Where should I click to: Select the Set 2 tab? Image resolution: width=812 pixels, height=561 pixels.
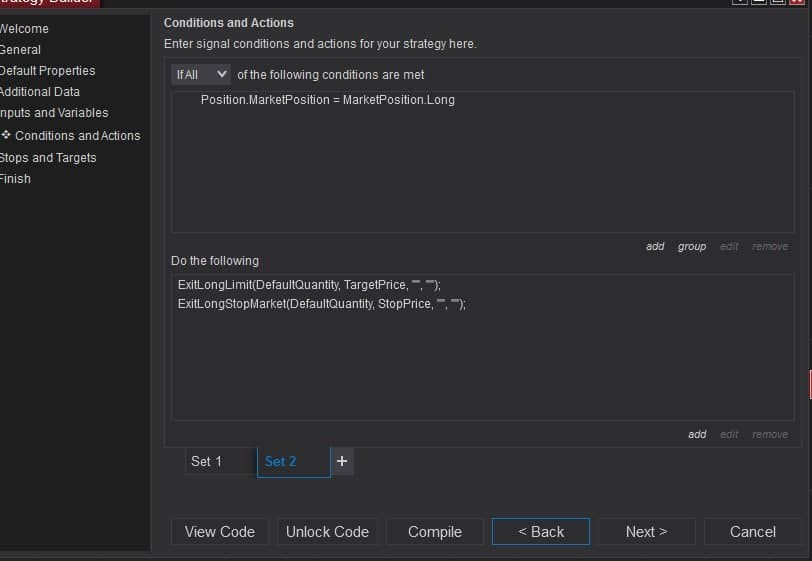[x=281, y=461]
